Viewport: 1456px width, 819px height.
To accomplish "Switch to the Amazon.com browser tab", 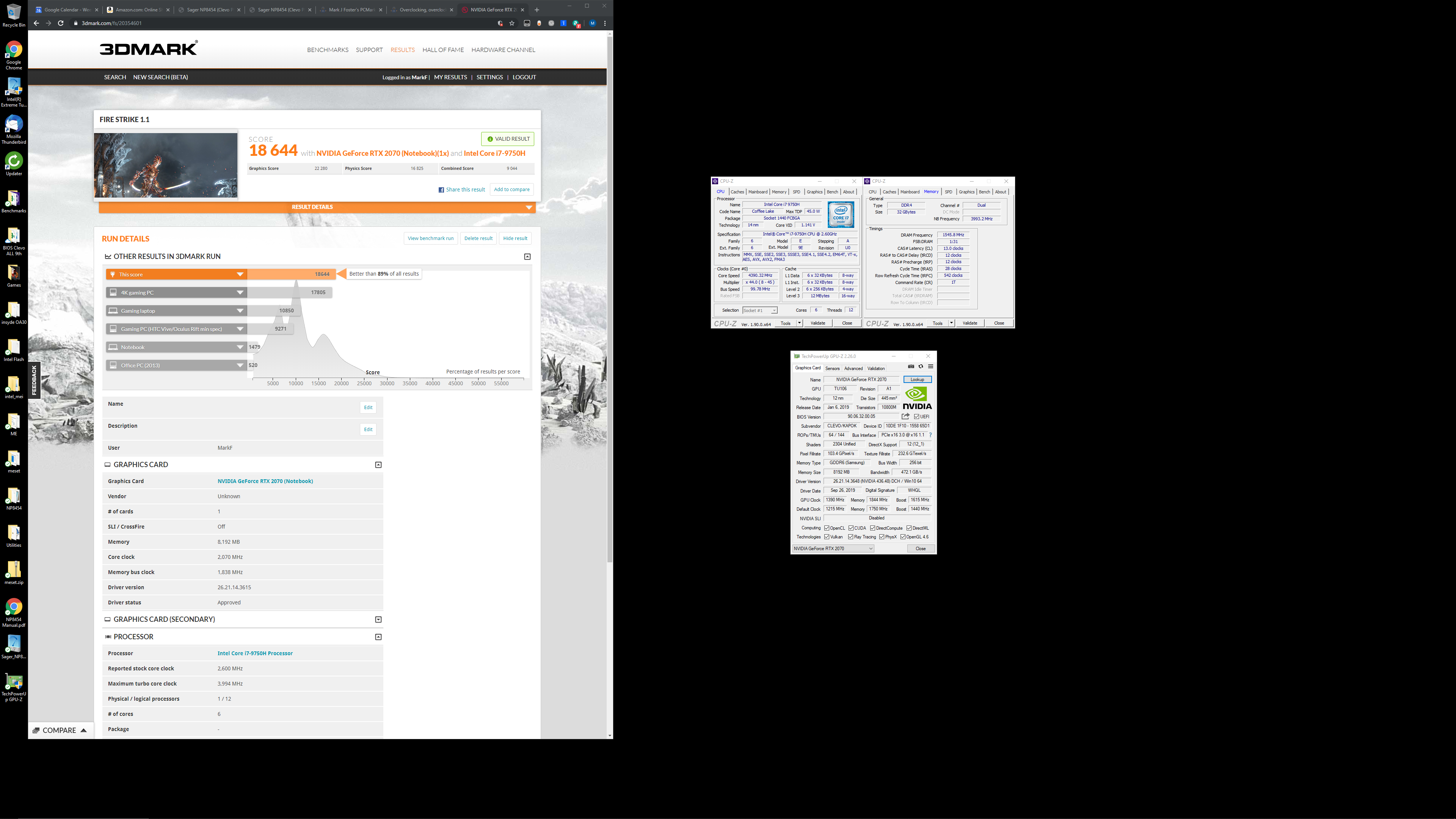I will coord(138,9).
